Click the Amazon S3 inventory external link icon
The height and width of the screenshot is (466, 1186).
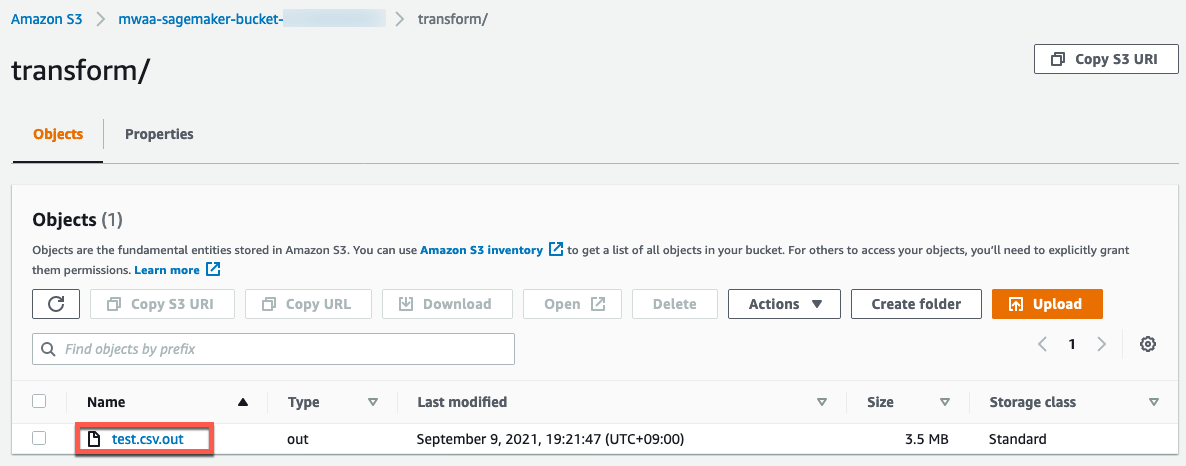pyautogui.click(x=556, y=250)
